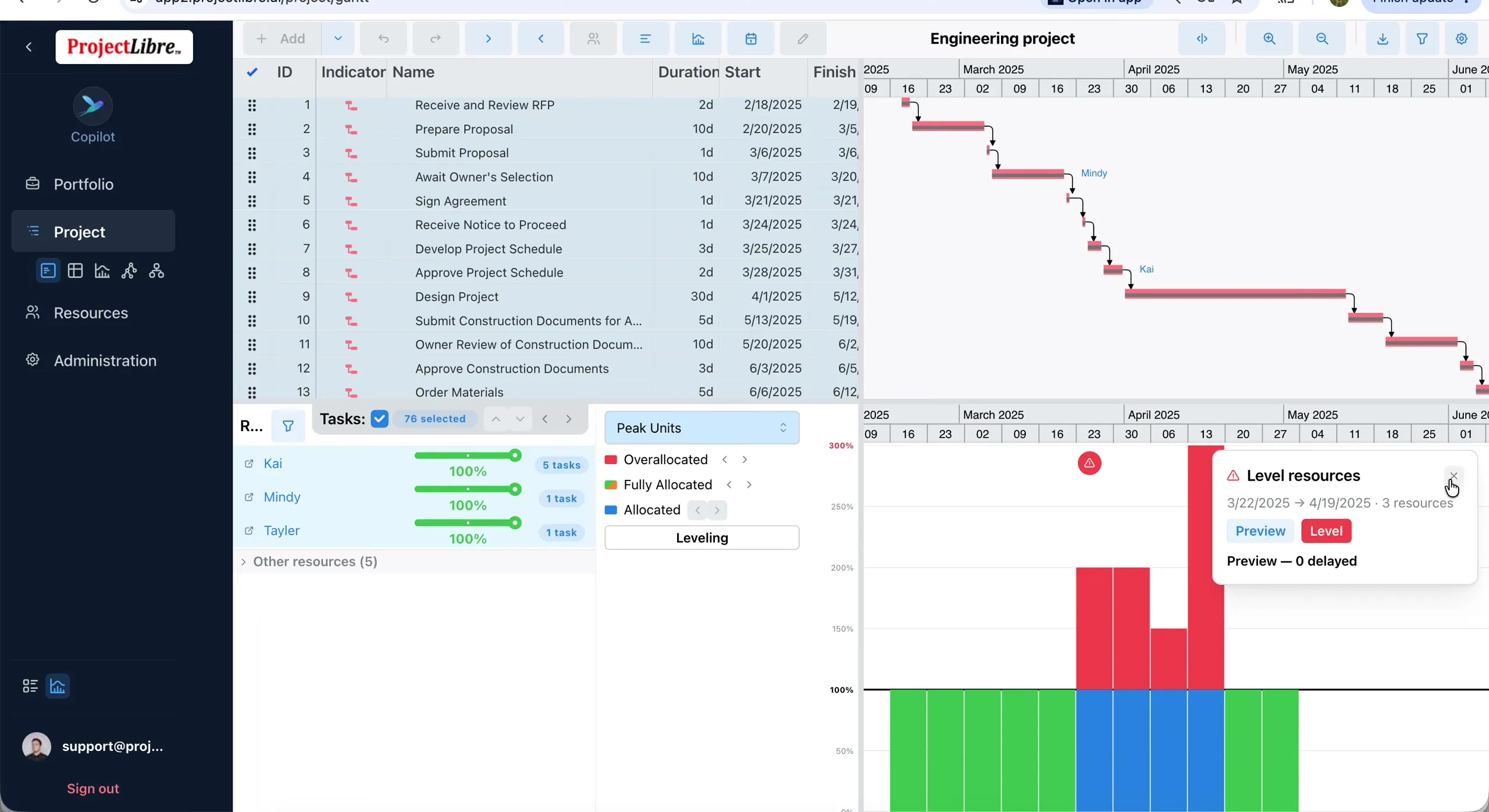Click the calendar toolbar icon
Screen dimensions: 1489x812
pos(751,38)
